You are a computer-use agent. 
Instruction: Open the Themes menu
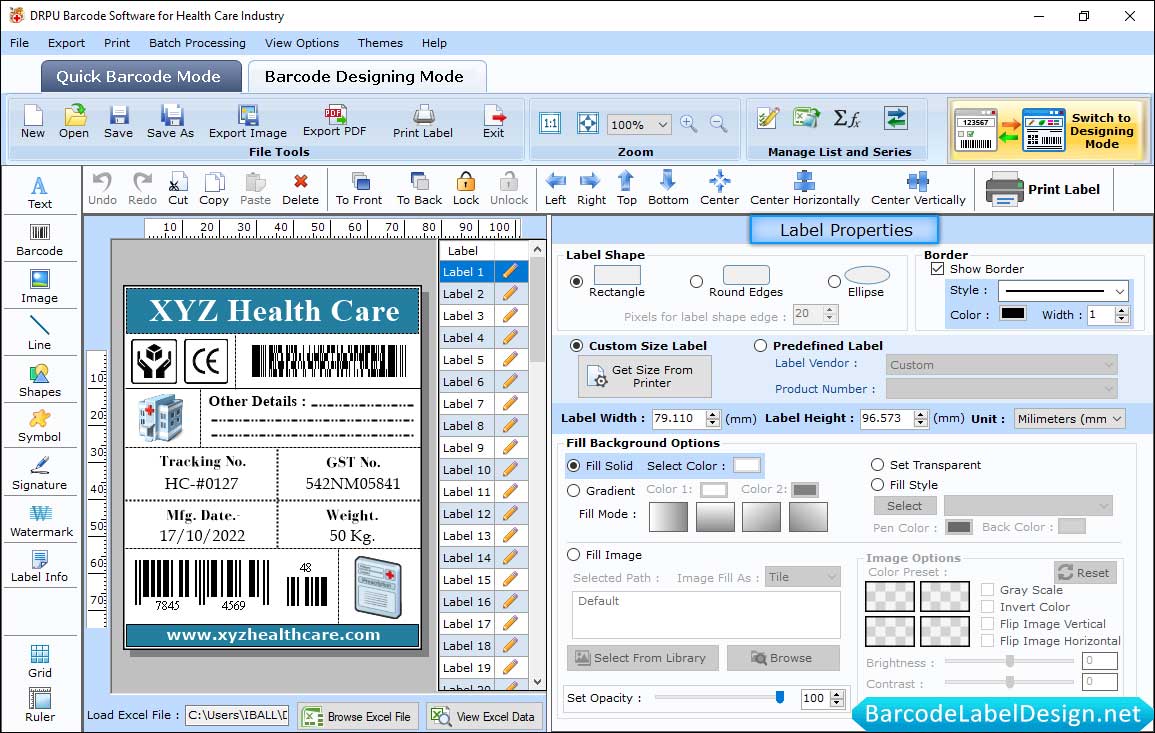[380, 43]
